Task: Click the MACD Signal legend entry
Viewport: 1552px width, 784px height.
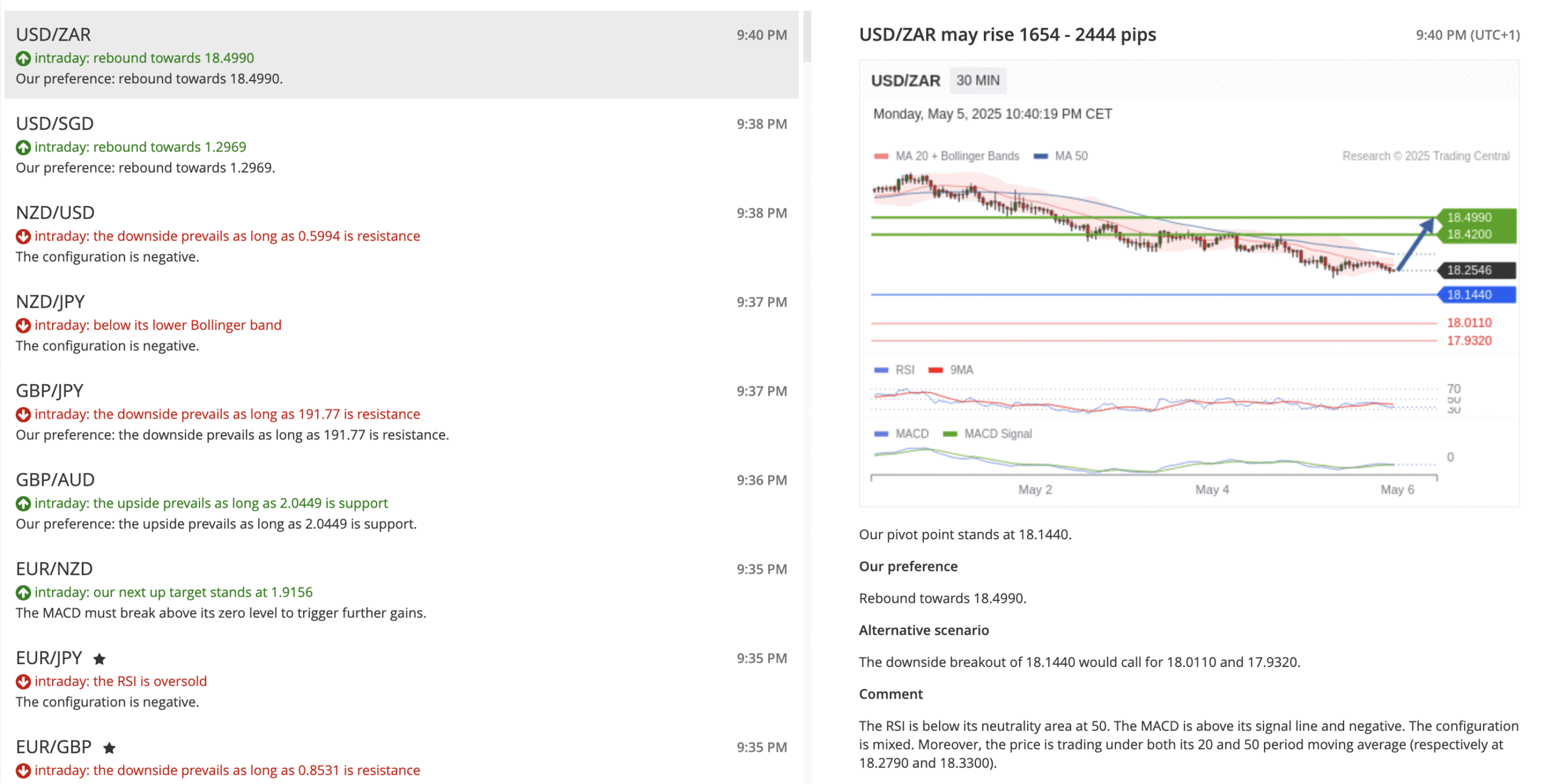Action: [987, 434]
